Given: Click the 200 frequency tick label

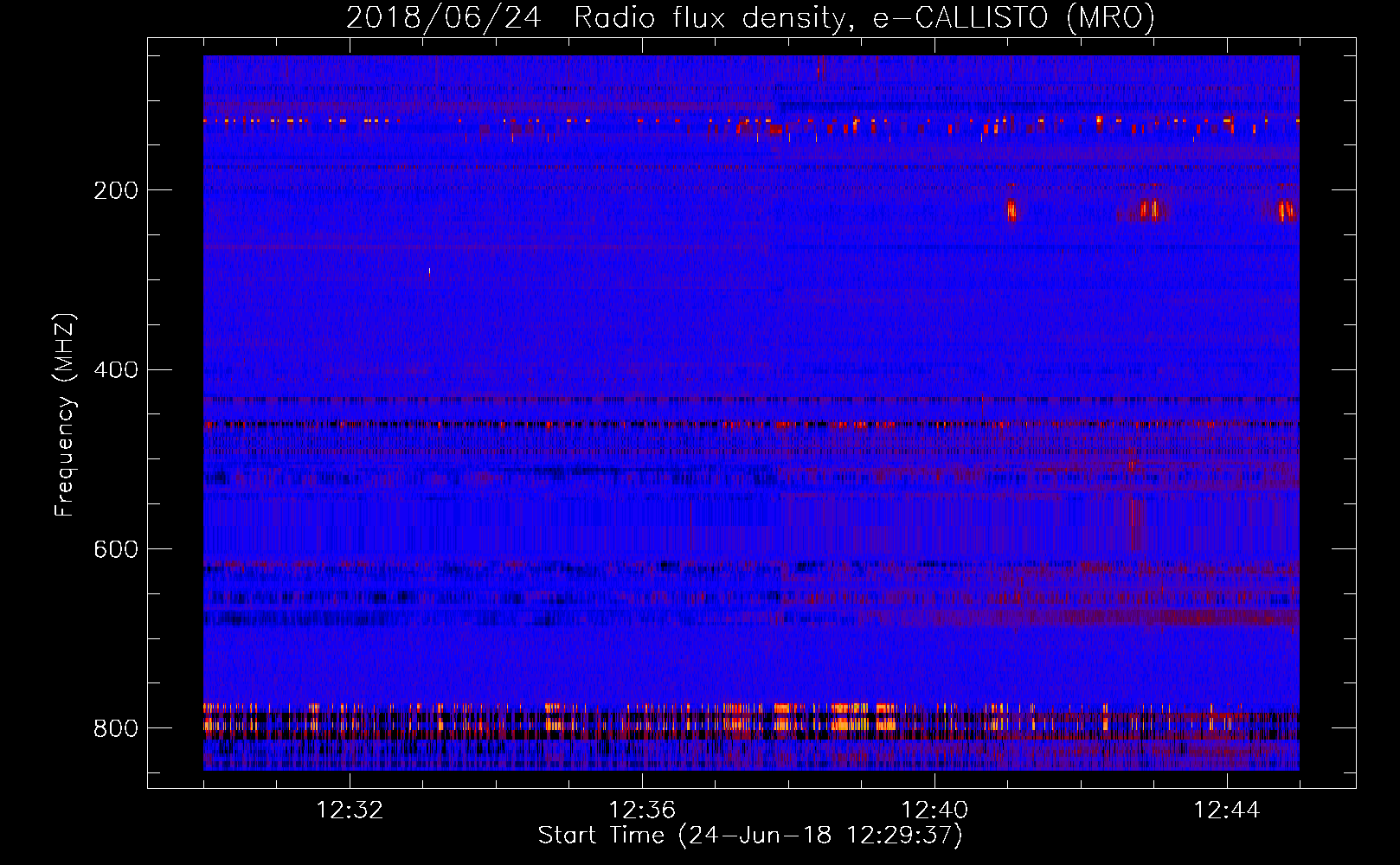Looking at the screenshot, I should tap(116, 190).
